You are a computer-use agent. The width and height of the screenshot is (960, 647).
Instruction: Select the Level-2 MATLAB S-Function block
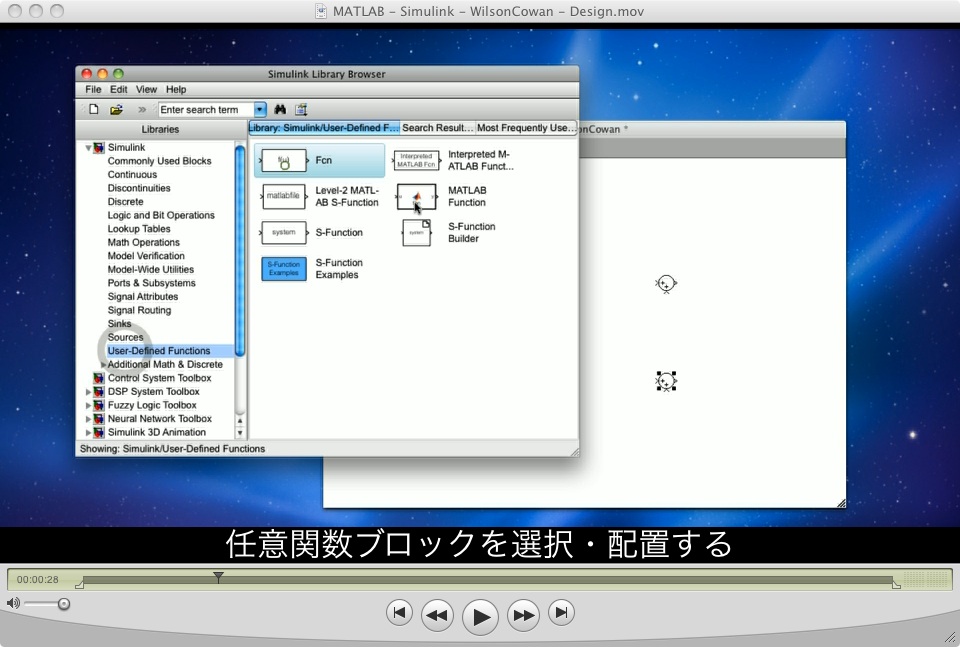tap(284, 196)
